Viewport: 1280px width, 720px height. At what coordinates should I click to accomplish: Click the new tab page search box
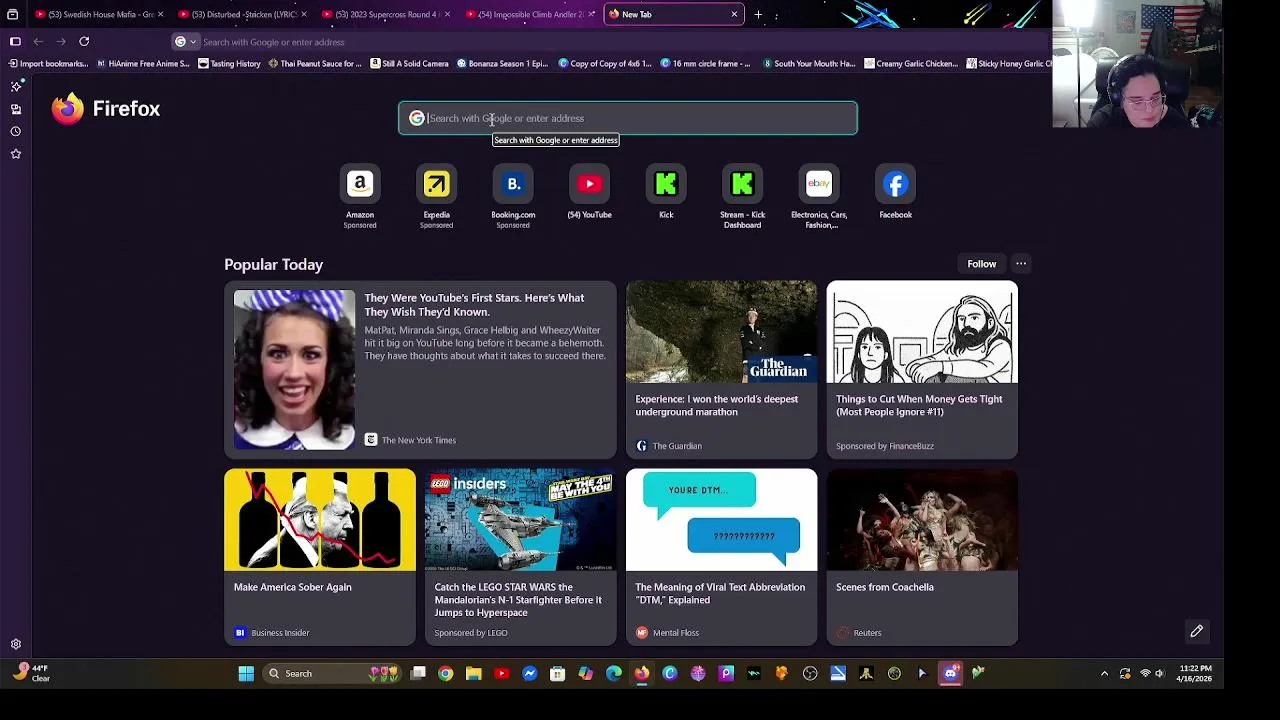click(628, 118)
